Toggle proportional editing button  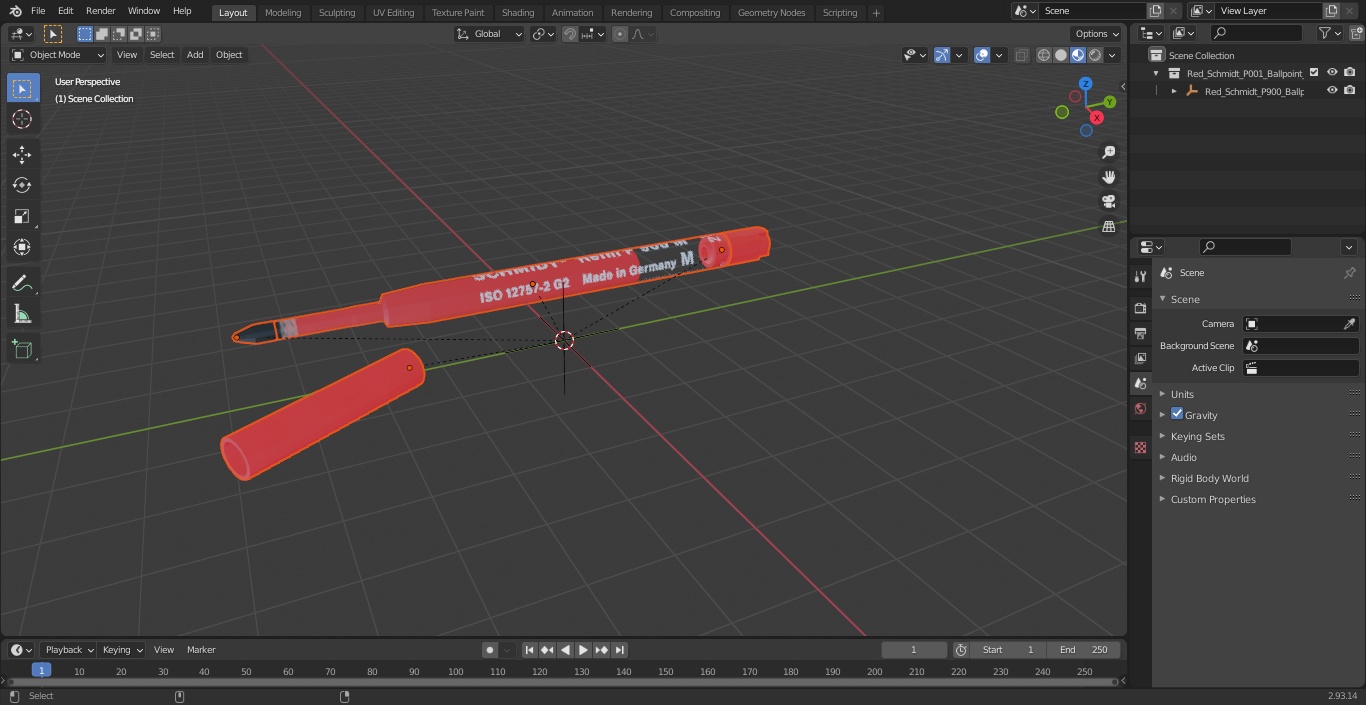coord(620,34)
